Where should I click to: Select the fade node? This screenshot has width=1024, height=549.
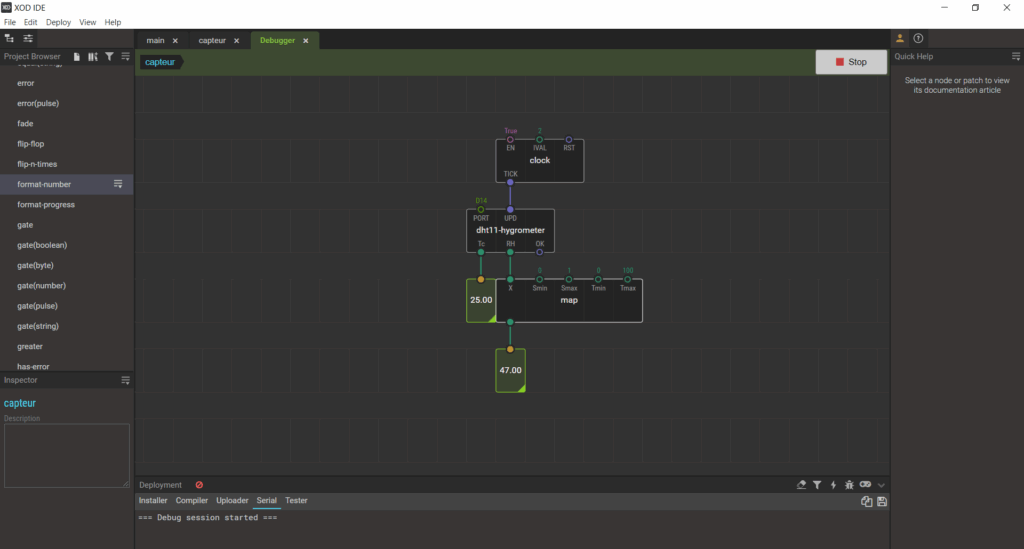67,123
